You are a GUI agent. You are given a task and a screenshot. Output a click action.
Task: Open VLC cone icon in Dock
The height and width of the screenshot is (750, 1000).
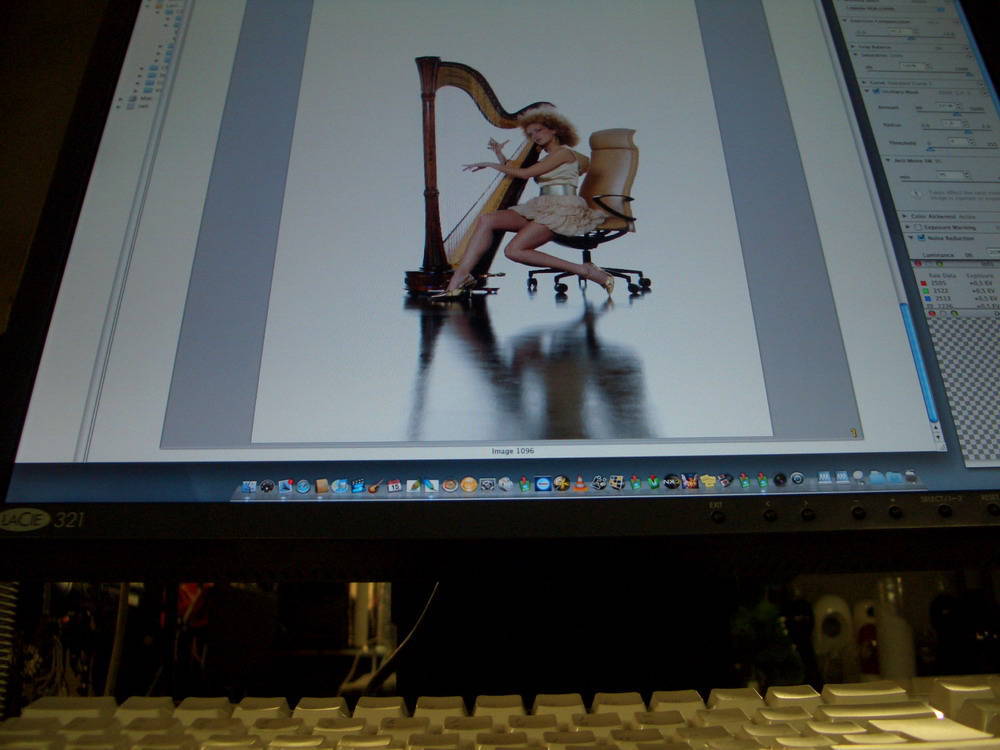[x=580, y=484]
